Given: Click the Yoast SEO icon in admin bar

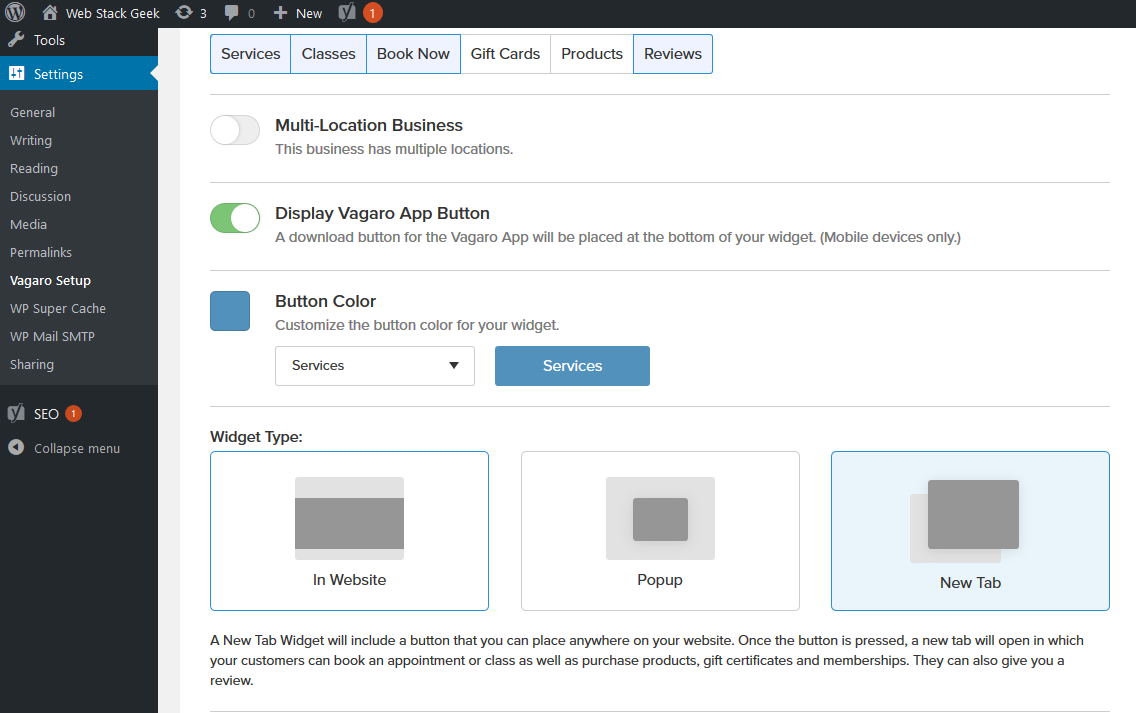Looking at the screenshot, I should tap(347, 13).
